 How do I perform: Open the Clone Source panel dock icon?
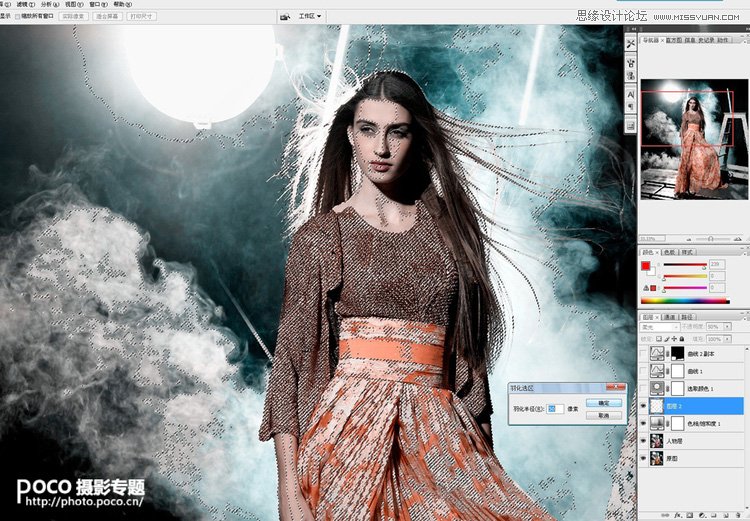pyautogui.click(x=631, y=75)
